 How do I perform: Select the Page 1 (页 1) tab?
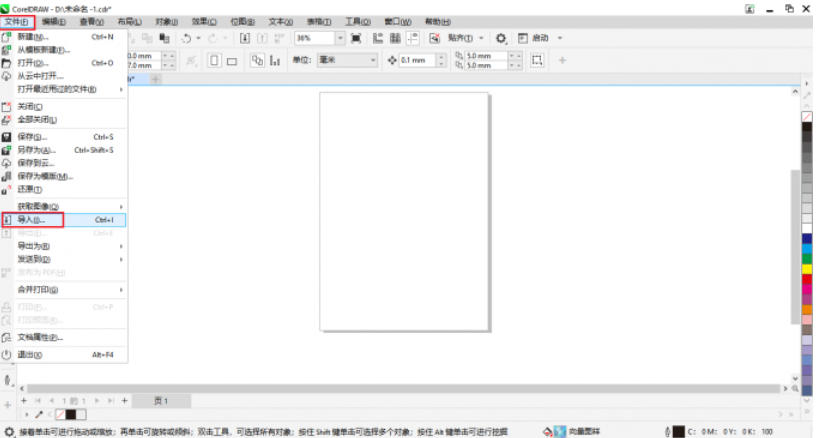pos(160,400)
